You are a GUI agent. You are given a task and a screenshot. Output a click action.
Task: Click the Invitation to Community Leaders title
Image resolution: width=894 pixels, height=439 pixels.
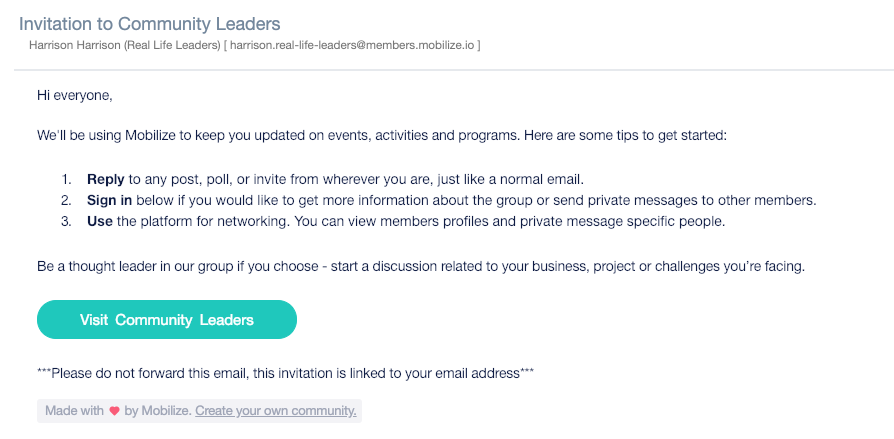tap(149, 24)
